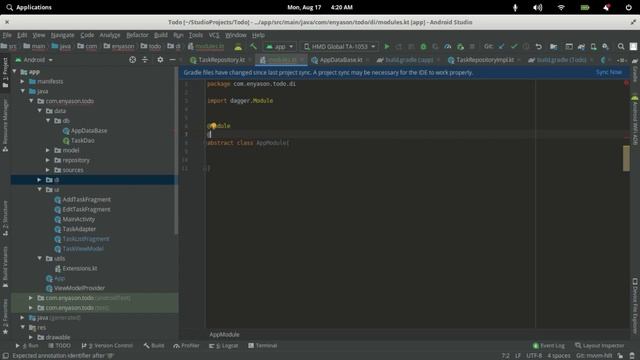Switch to TaskRepositoryImpl.kt tab

click(484, 60)
